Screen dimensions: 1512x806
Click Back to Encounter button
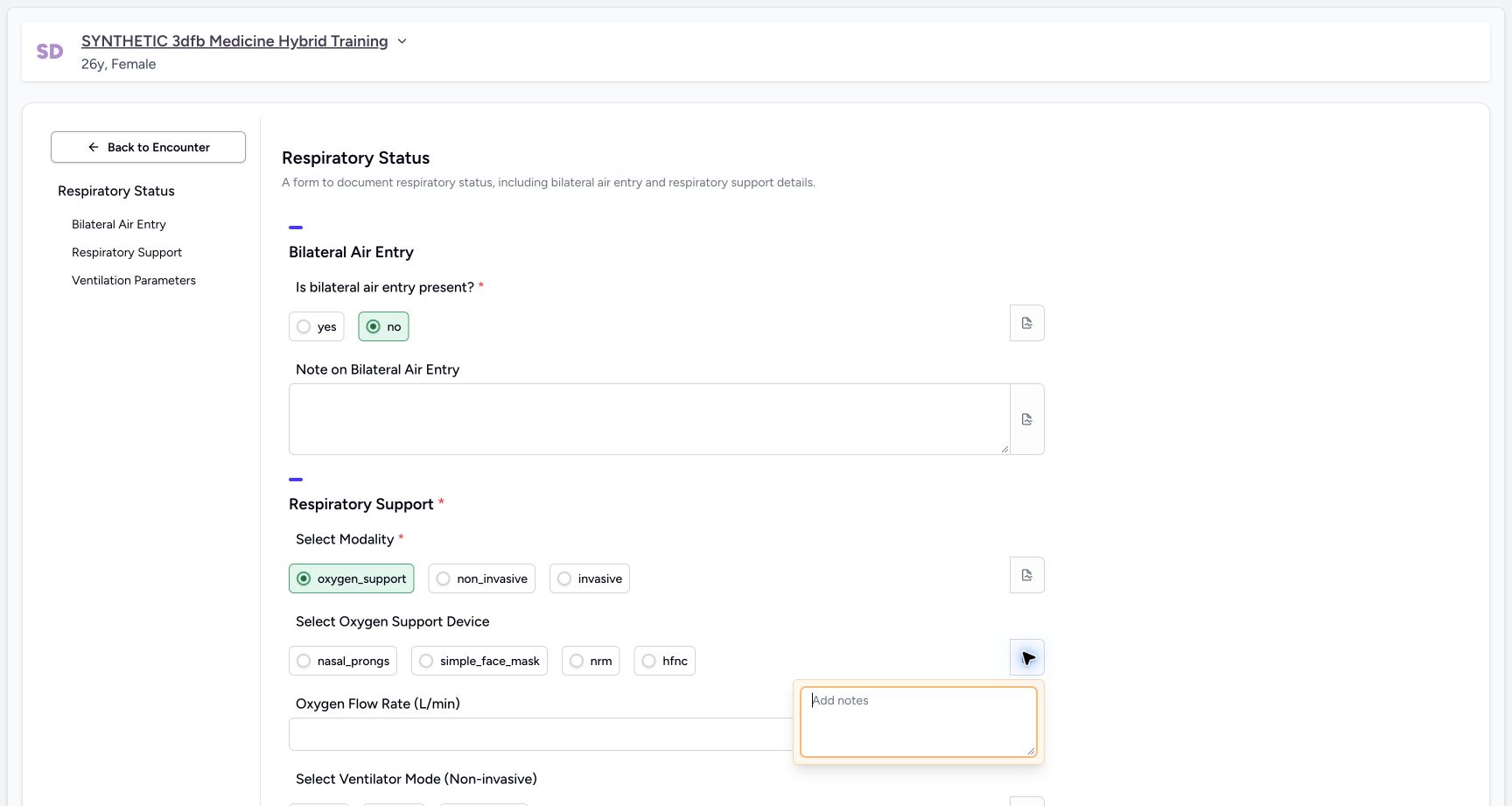148,147
